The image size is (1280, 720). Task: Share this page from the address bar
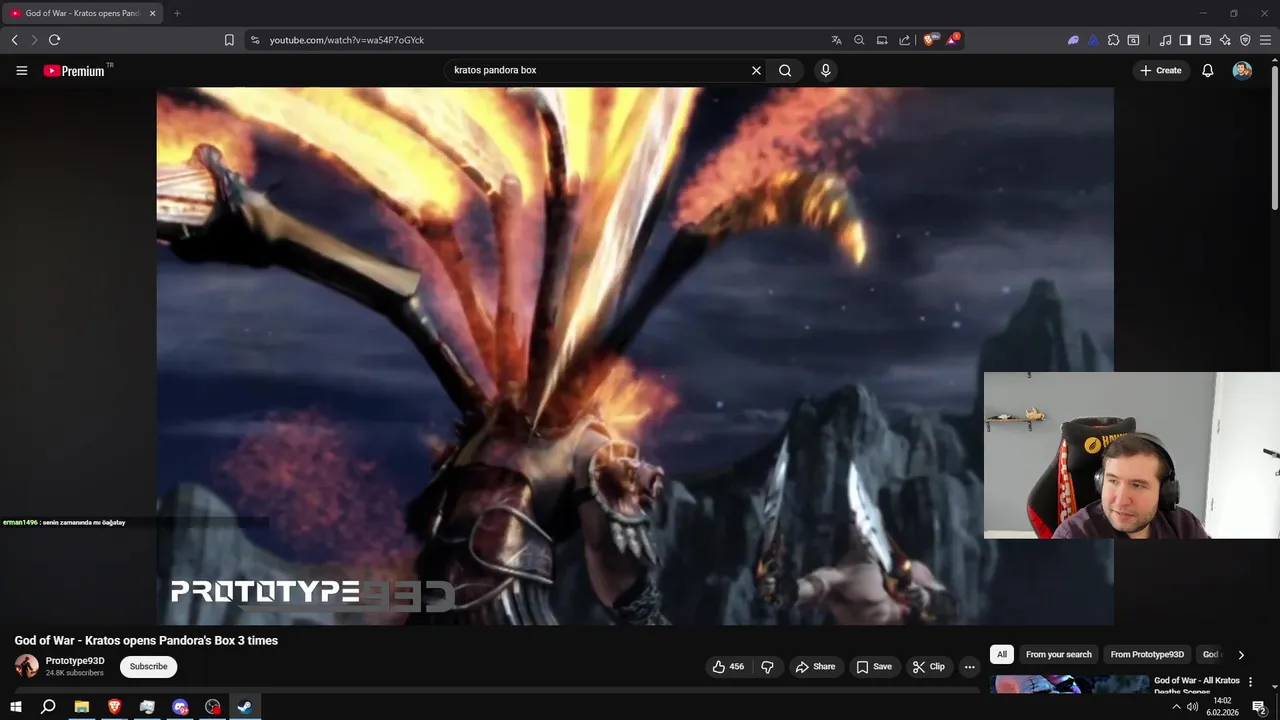pos(904,40)
